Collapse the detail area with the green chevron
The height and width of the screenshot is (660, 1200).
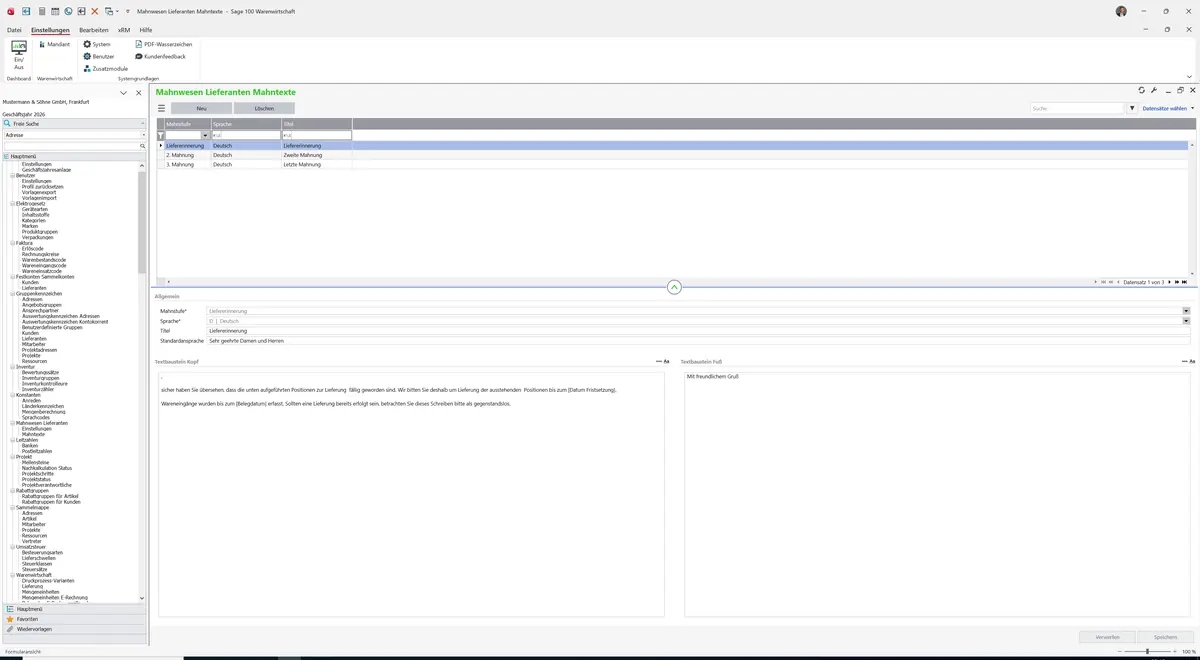tap(674, 287)
